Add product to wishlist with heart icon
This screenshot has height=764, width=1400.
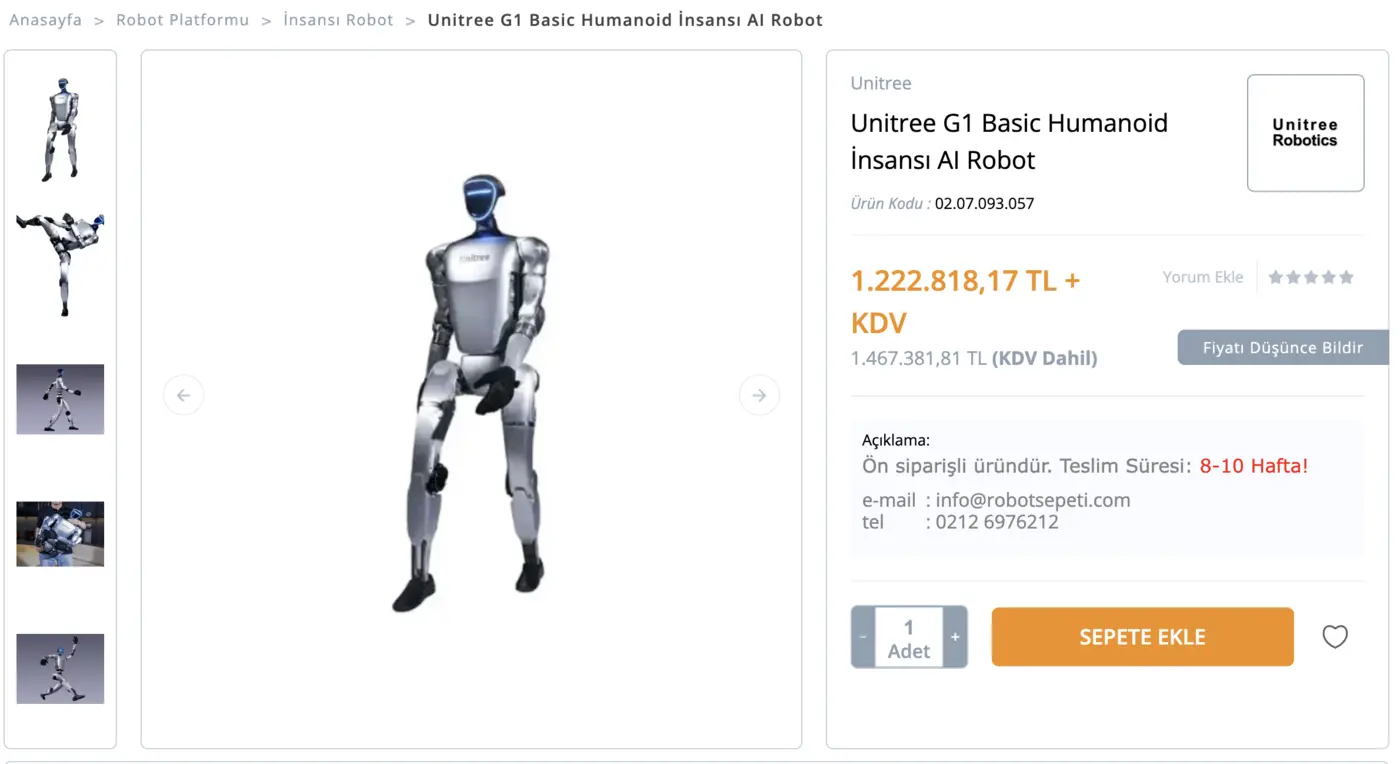1335,637
